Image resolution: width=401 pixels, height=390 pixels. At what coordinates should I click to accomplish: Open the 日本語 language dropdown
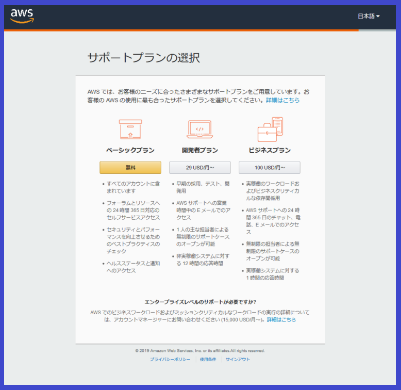[x=368, y=16]
